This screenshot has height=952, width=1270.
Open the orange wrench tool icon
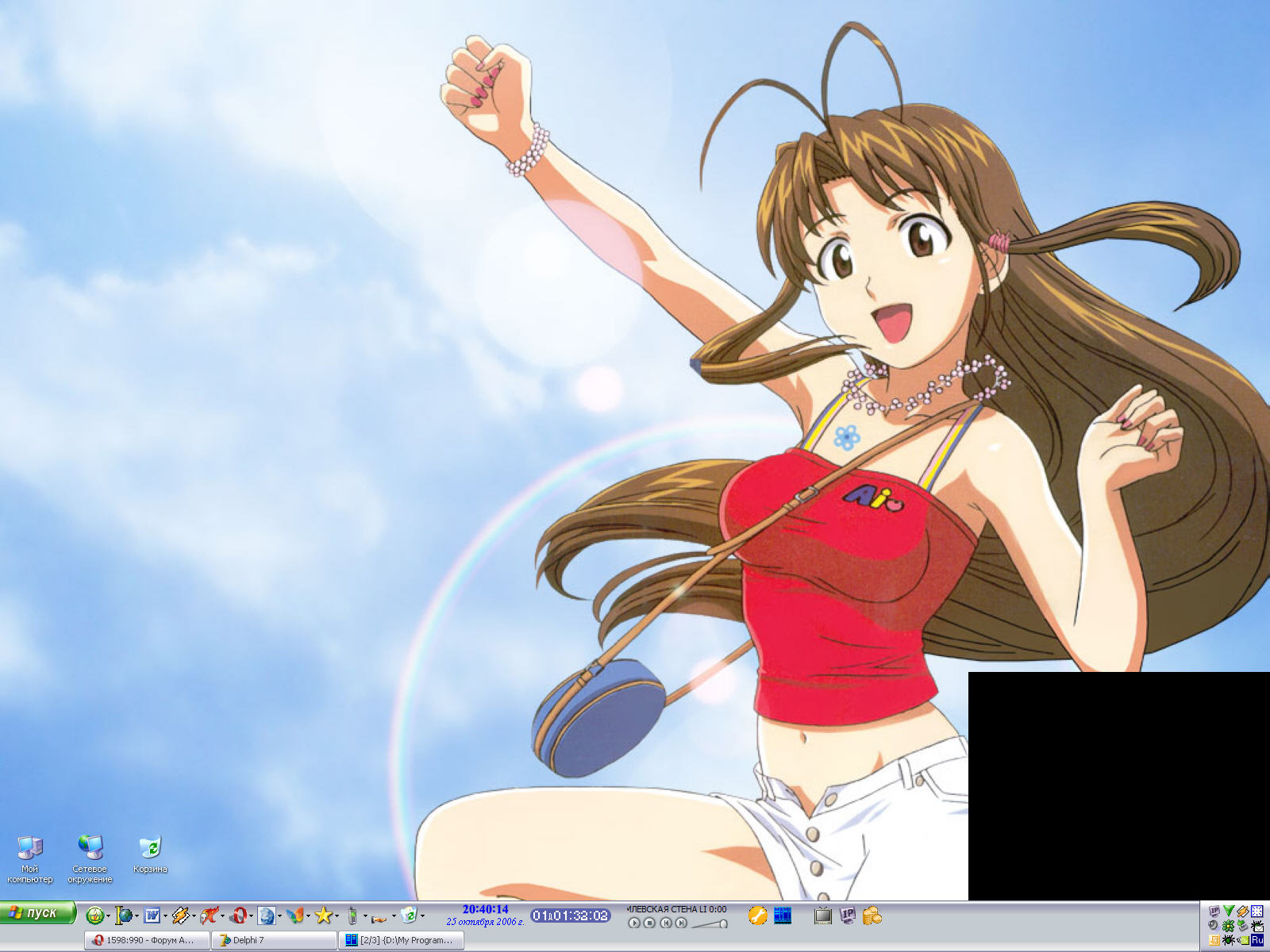coord(757,916)
